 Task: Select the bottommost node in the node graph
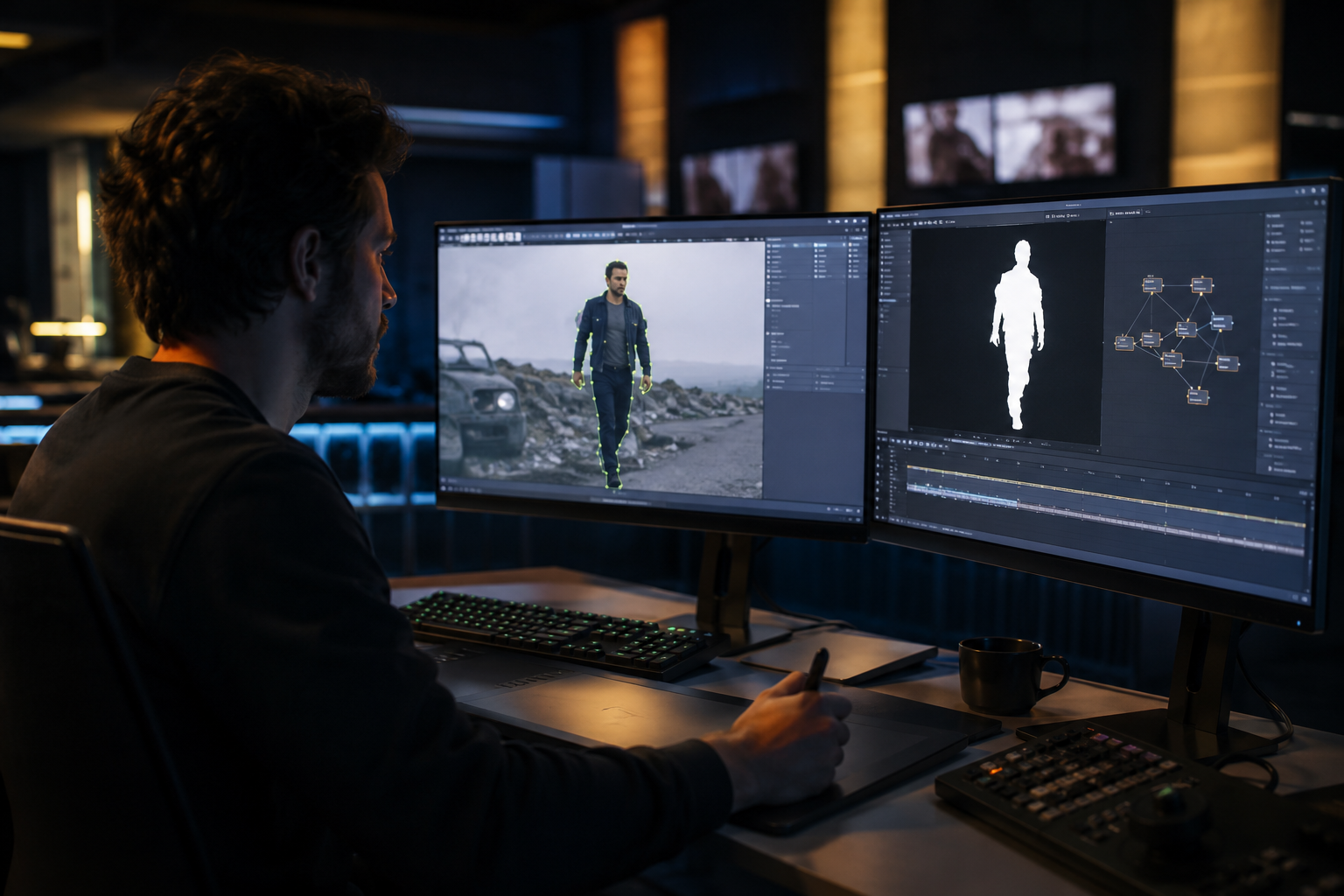(1198, 396)
